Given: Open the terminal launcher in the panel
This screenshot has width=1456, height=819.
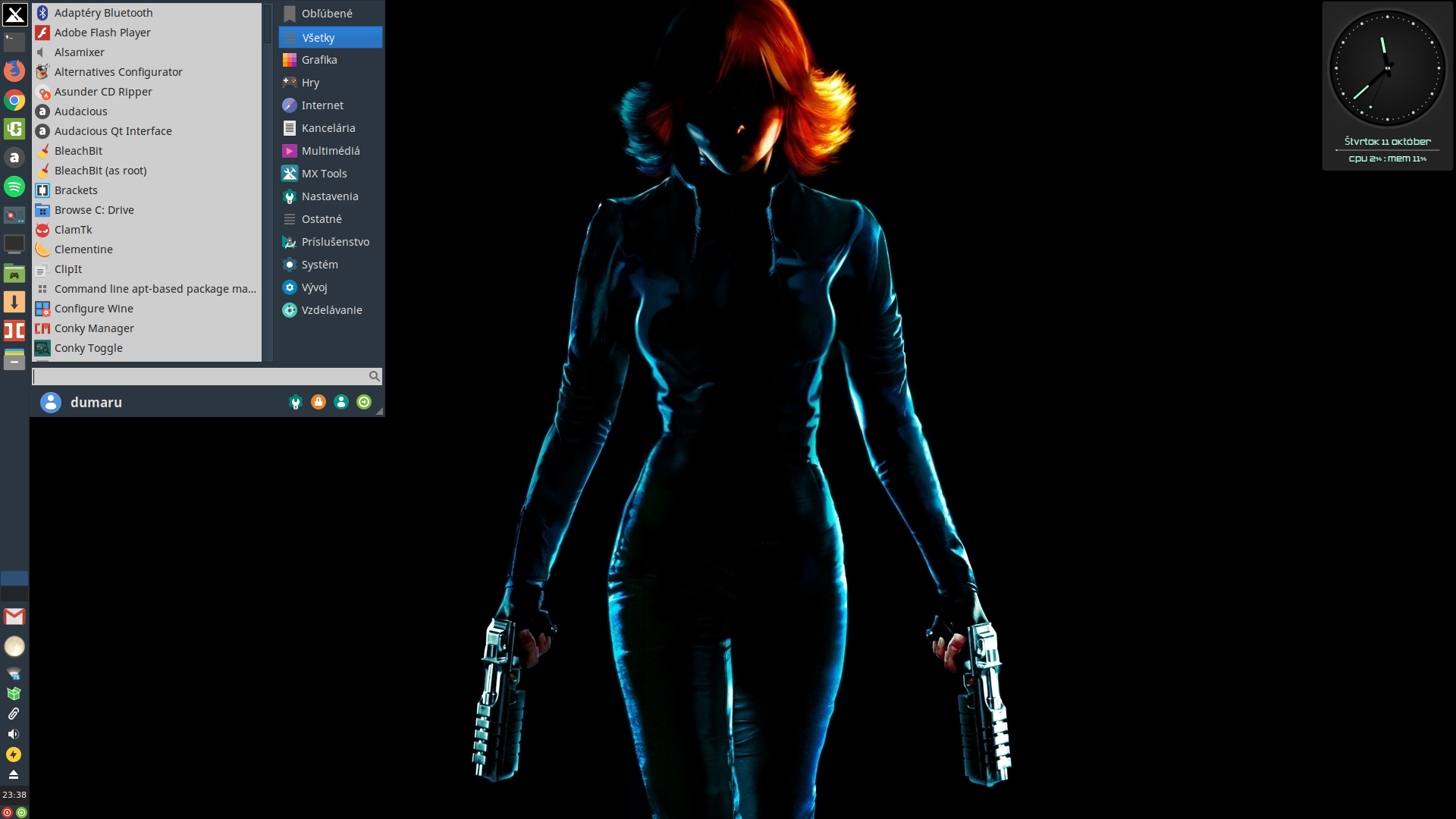Looking at the screenshot, I should pyautogui.click(x=14, y=42).
